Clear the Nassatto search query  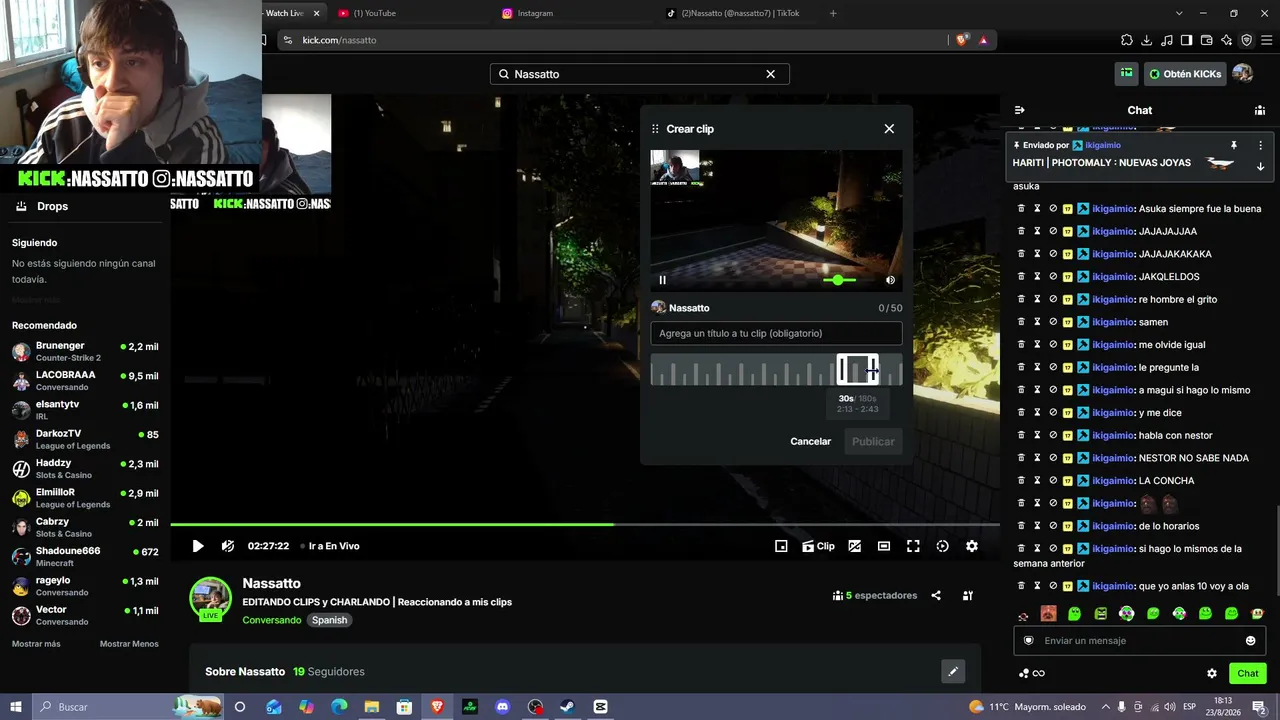[770, 74]
